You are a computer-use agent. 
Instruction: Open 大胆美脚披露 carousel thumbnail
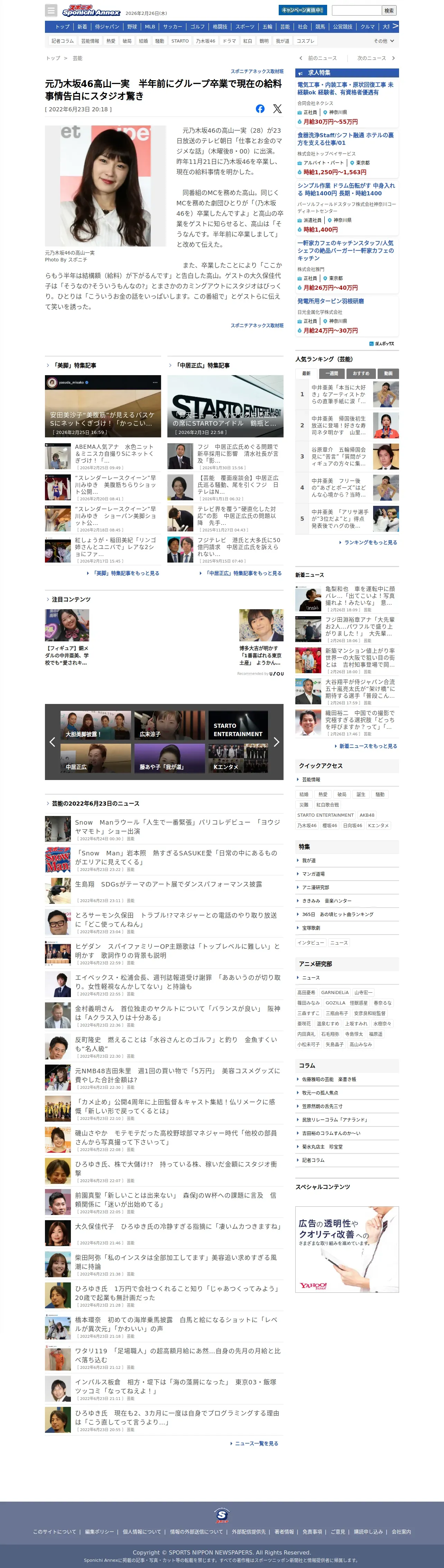tap(96, 725)
